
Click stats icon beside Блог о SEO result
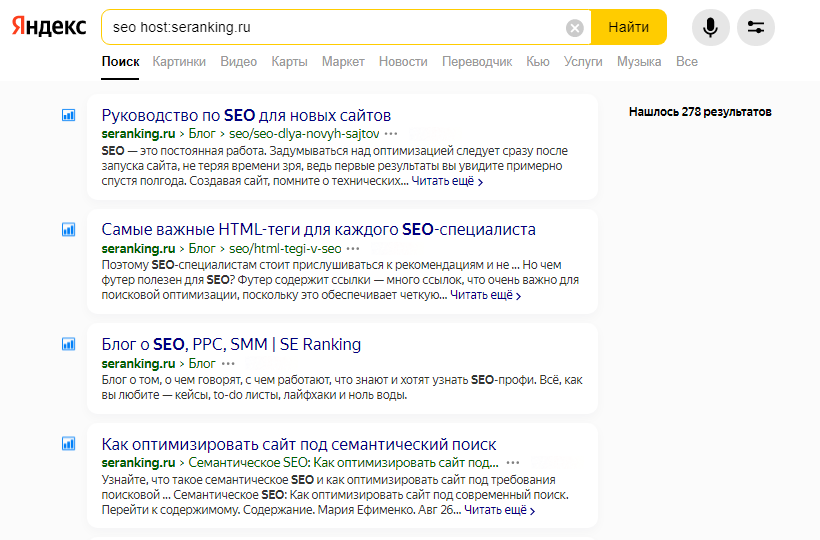69,344
